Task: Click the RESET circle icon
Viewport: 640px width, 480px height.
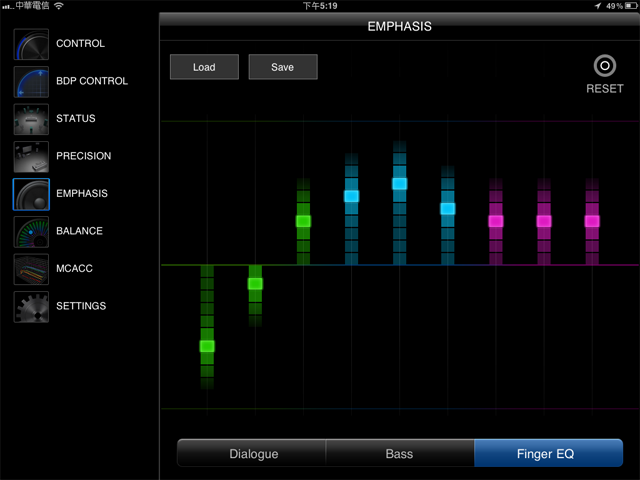Action: (604, 66)
